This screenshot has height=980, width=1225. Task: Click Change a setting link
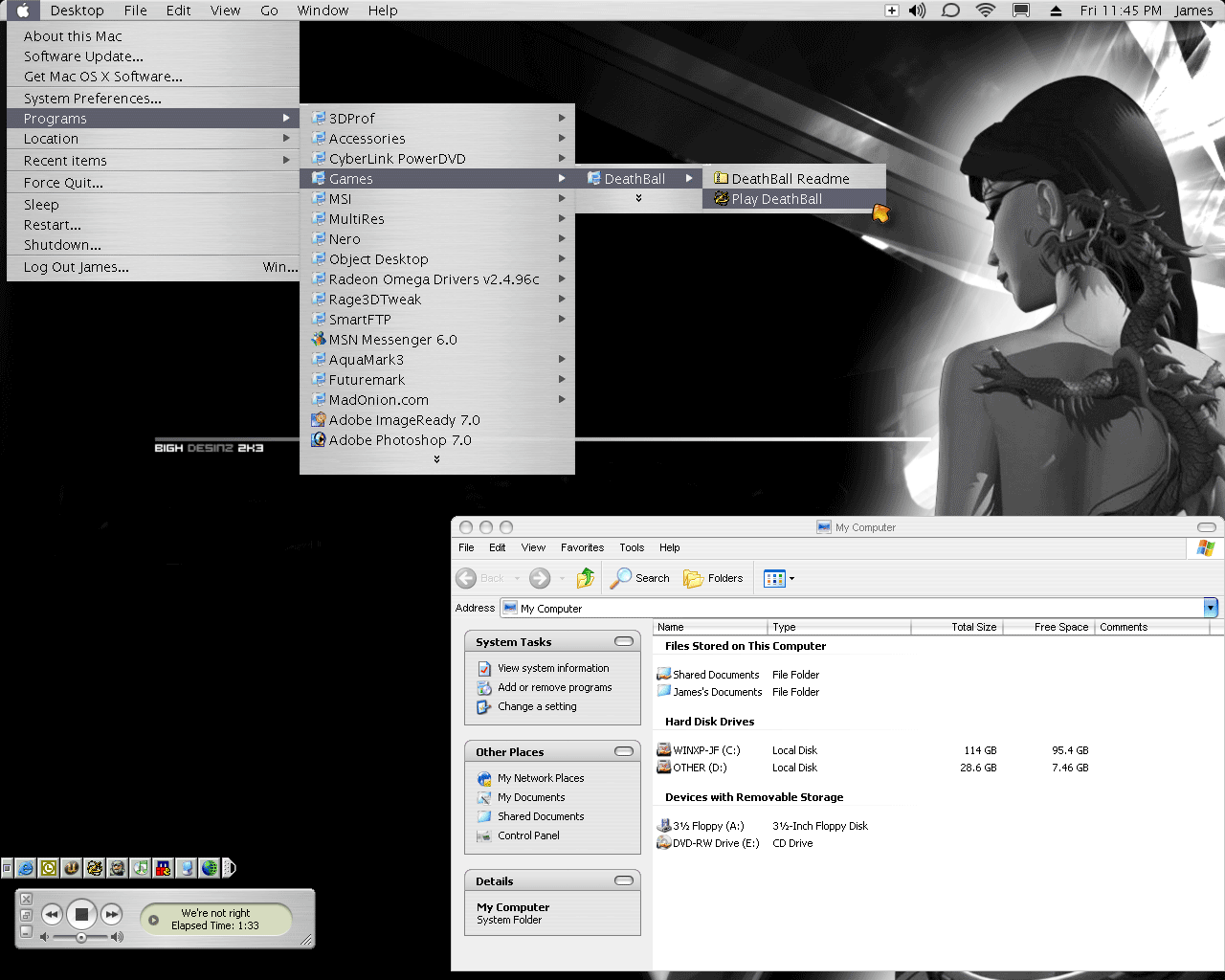click(x=537, y=706)
